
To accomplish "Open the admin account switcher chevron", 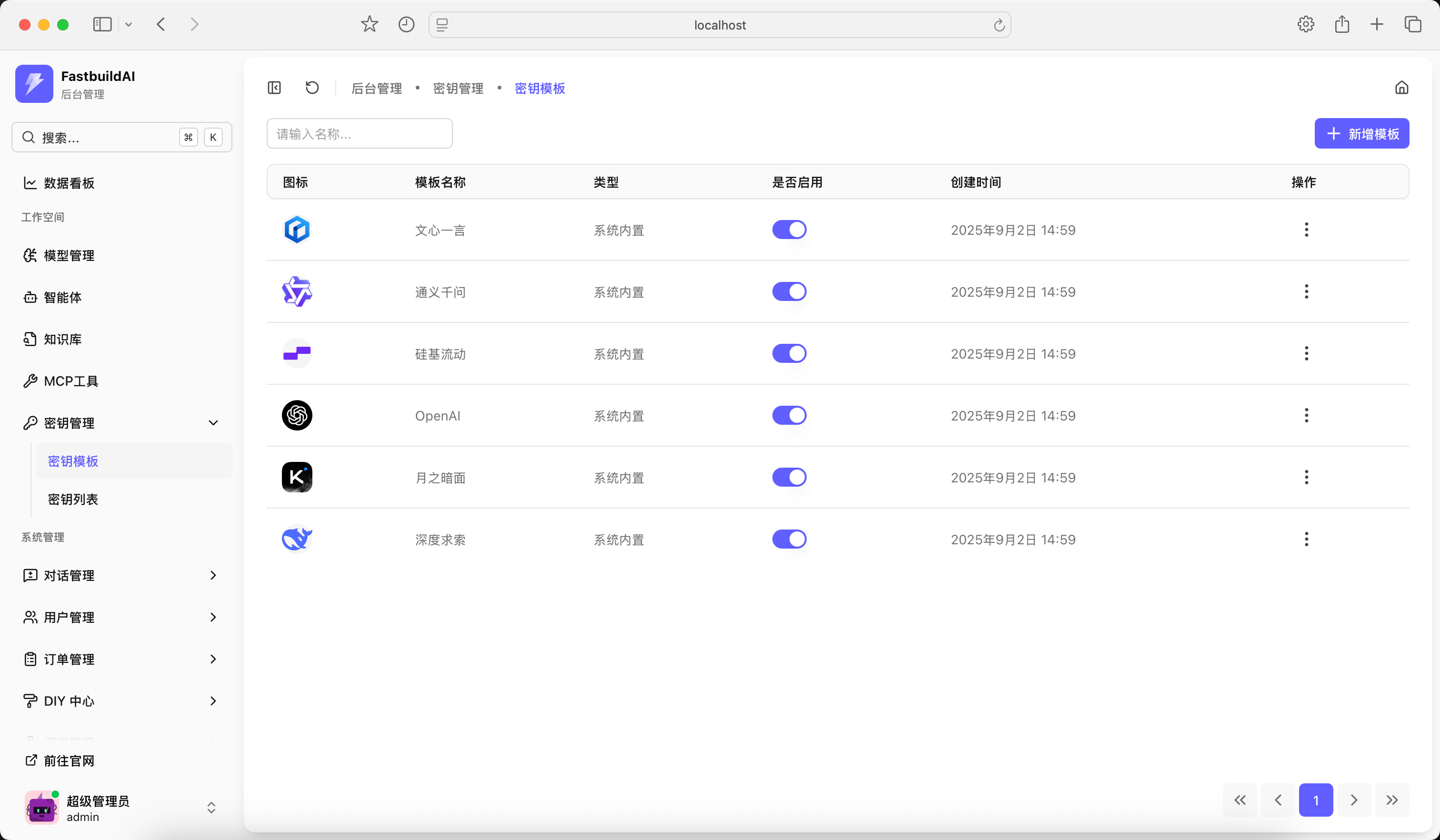I will [x=211, y=808].
